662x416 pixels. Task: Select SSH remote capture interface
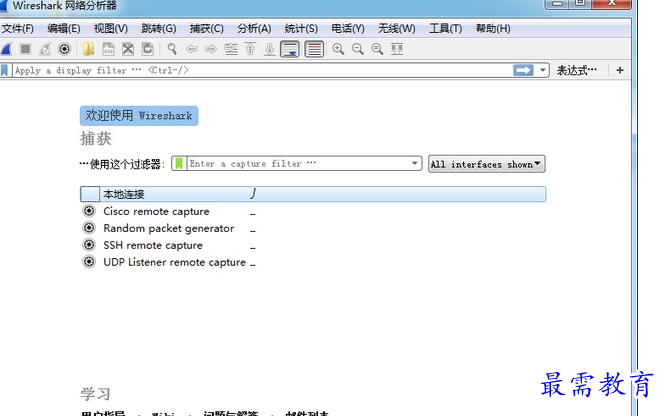(153, 245)
